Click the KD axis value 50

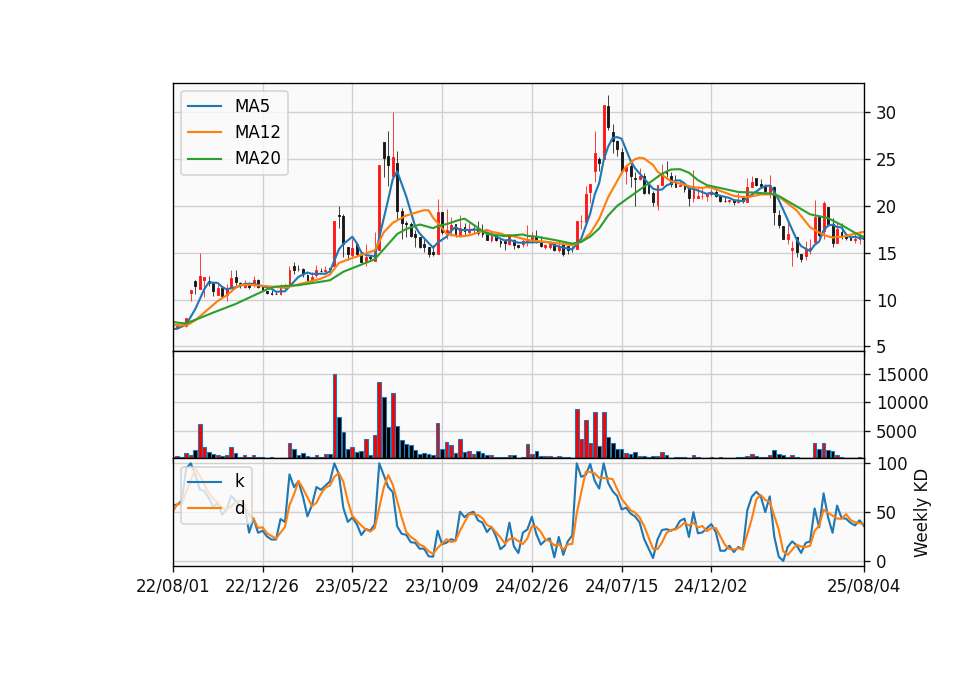[x=886, y=512]
